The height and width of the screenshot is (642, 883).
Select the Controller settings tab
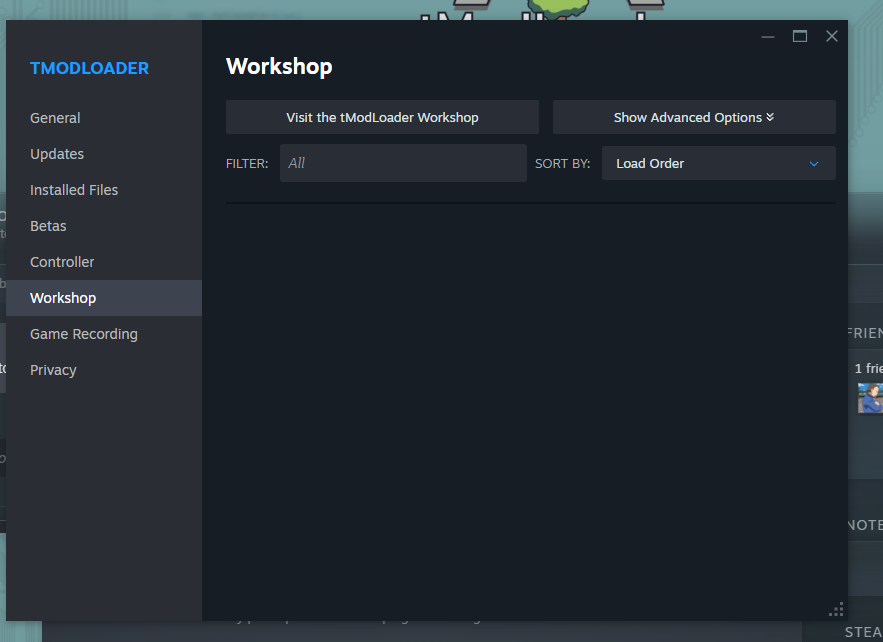click(104, 262)
